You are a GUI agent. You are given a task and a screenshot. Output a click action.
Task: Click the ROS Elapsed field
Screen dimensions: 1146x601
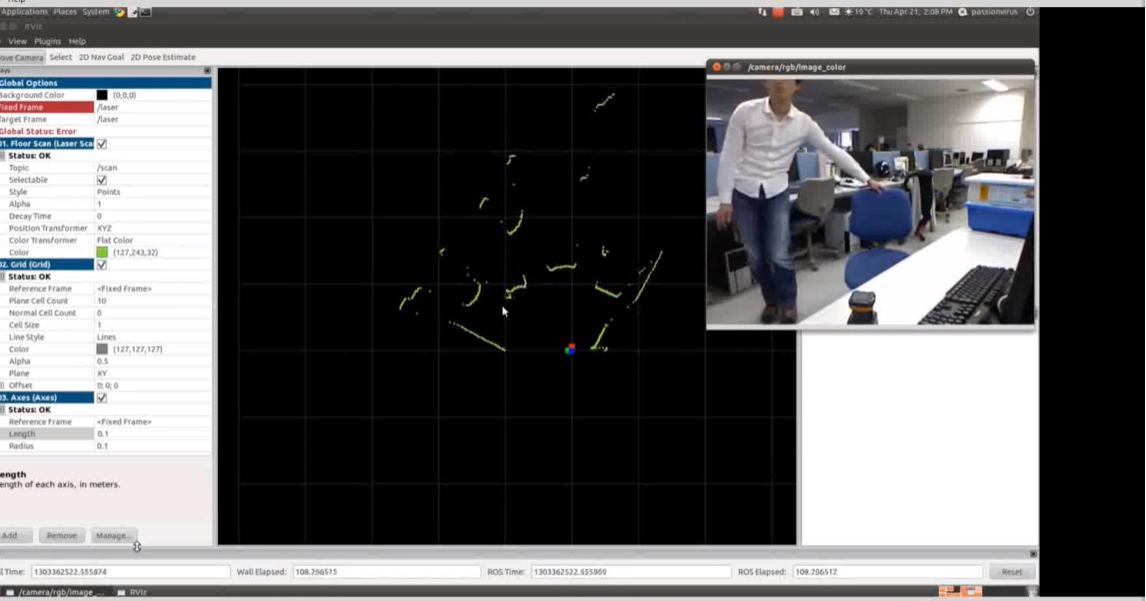(x=887, y=572)
